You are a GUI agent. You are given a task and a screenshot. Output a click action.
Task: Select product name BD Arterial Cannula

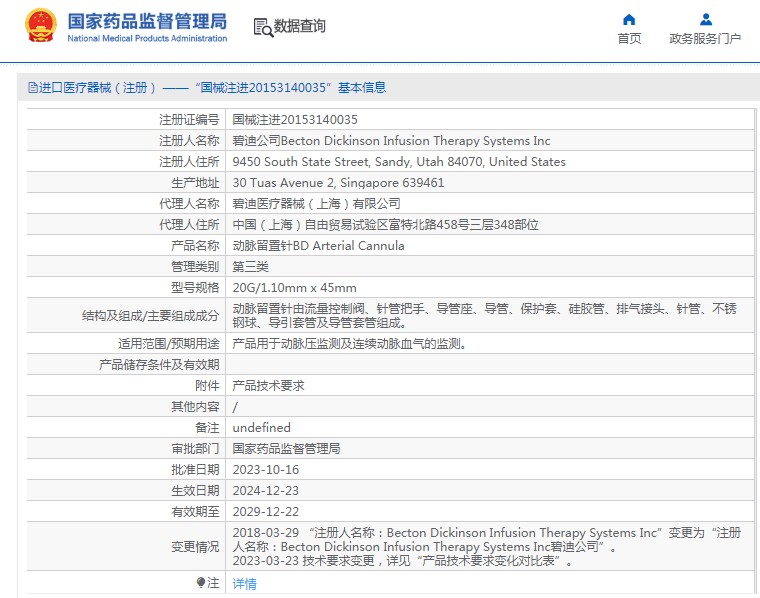click(x=318, y=246)
